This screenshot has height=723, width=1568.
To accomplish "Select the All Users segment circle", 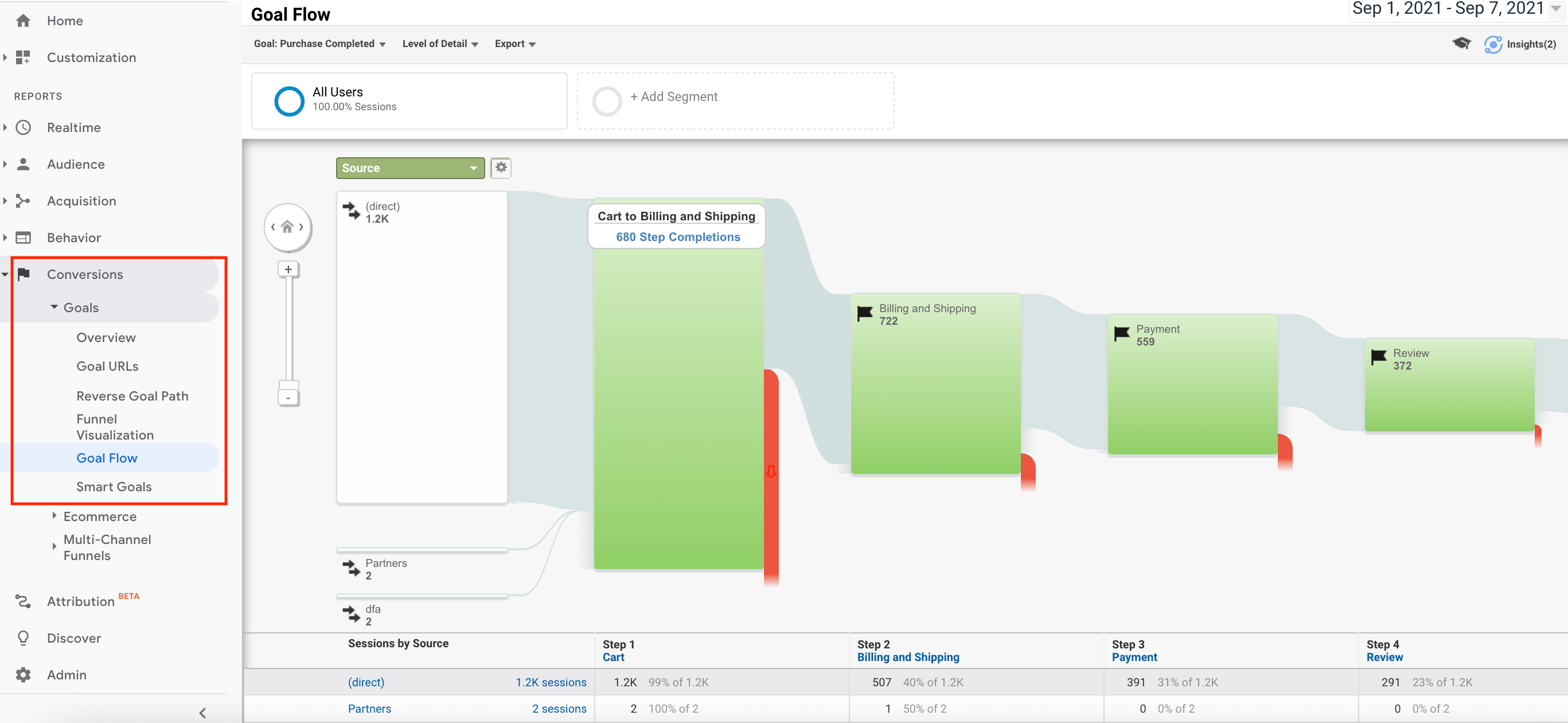I will click(289, 100).
